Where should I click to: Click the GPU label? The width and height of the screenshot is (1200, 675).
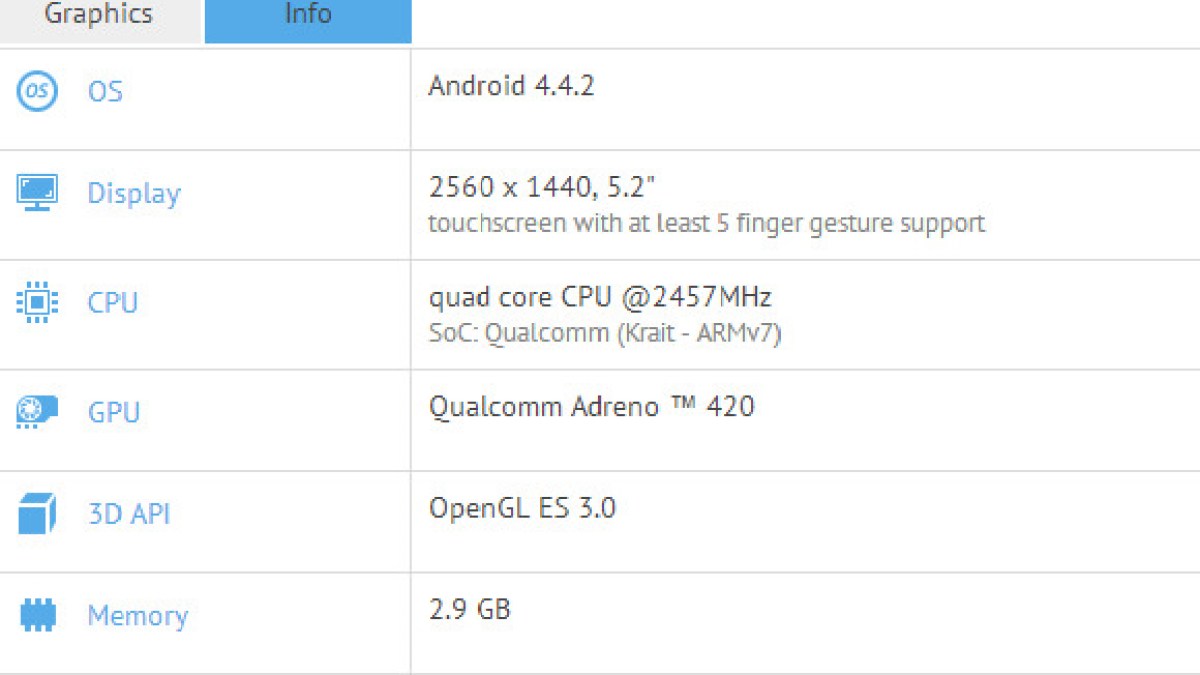click(x=113, y=411)
